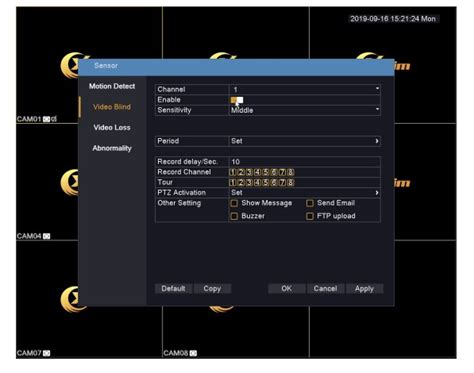Enable the Show Message checkbox

point(234,203)
